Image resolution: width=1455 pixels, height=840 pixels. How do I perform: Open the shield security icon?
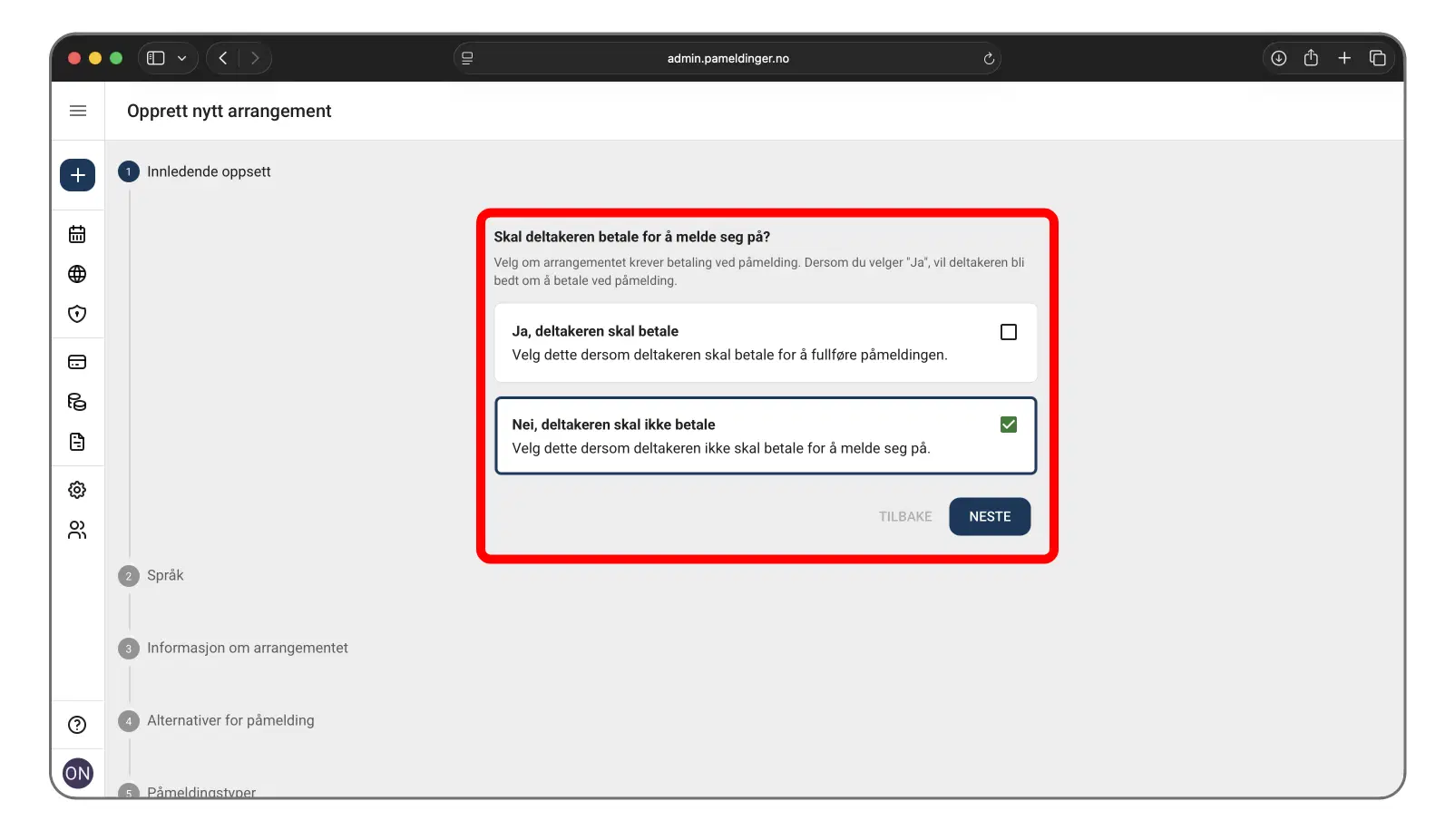click(x=77, y=314)
